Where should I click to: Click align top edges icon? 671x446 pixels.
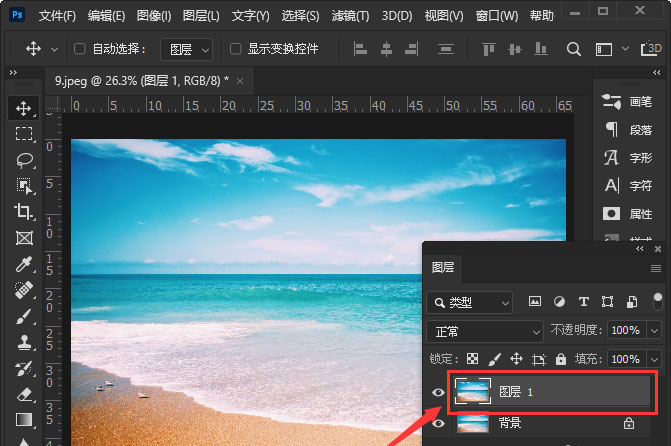point(488,49)
